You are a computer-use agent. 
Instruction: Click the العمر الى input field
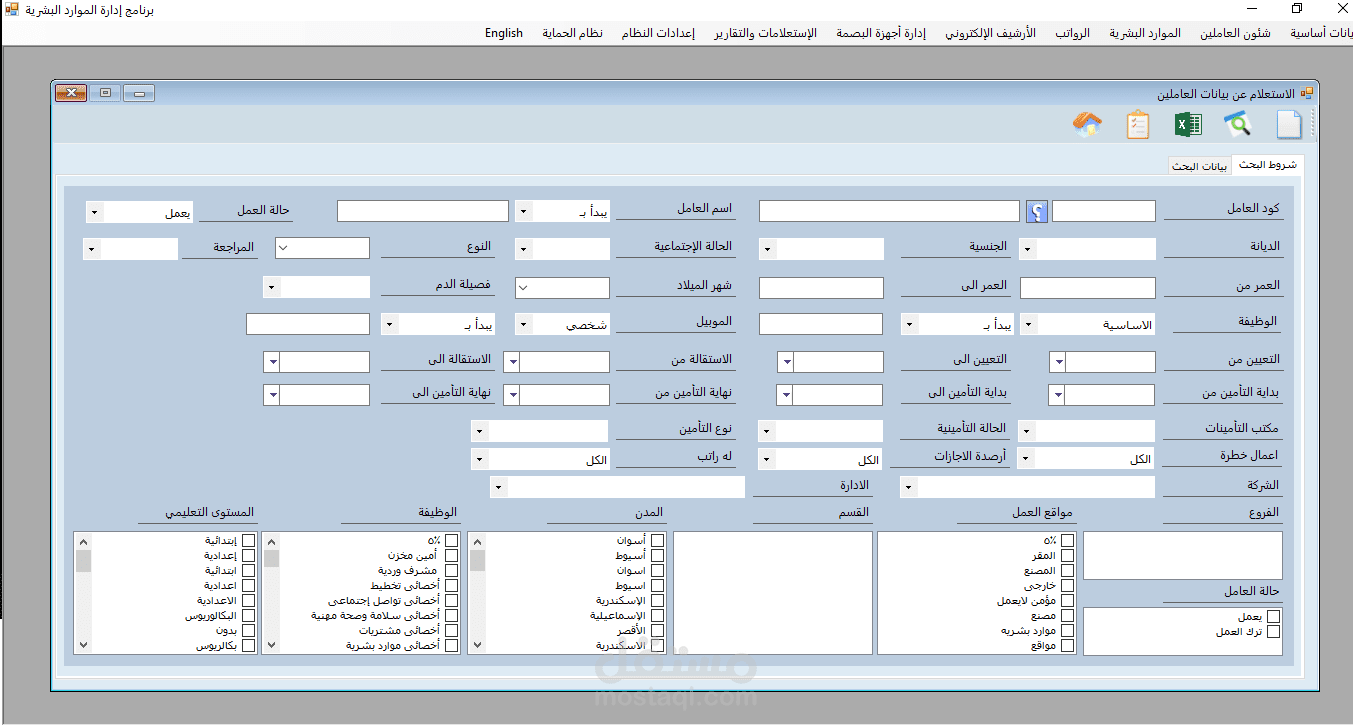tap(822, 288)
